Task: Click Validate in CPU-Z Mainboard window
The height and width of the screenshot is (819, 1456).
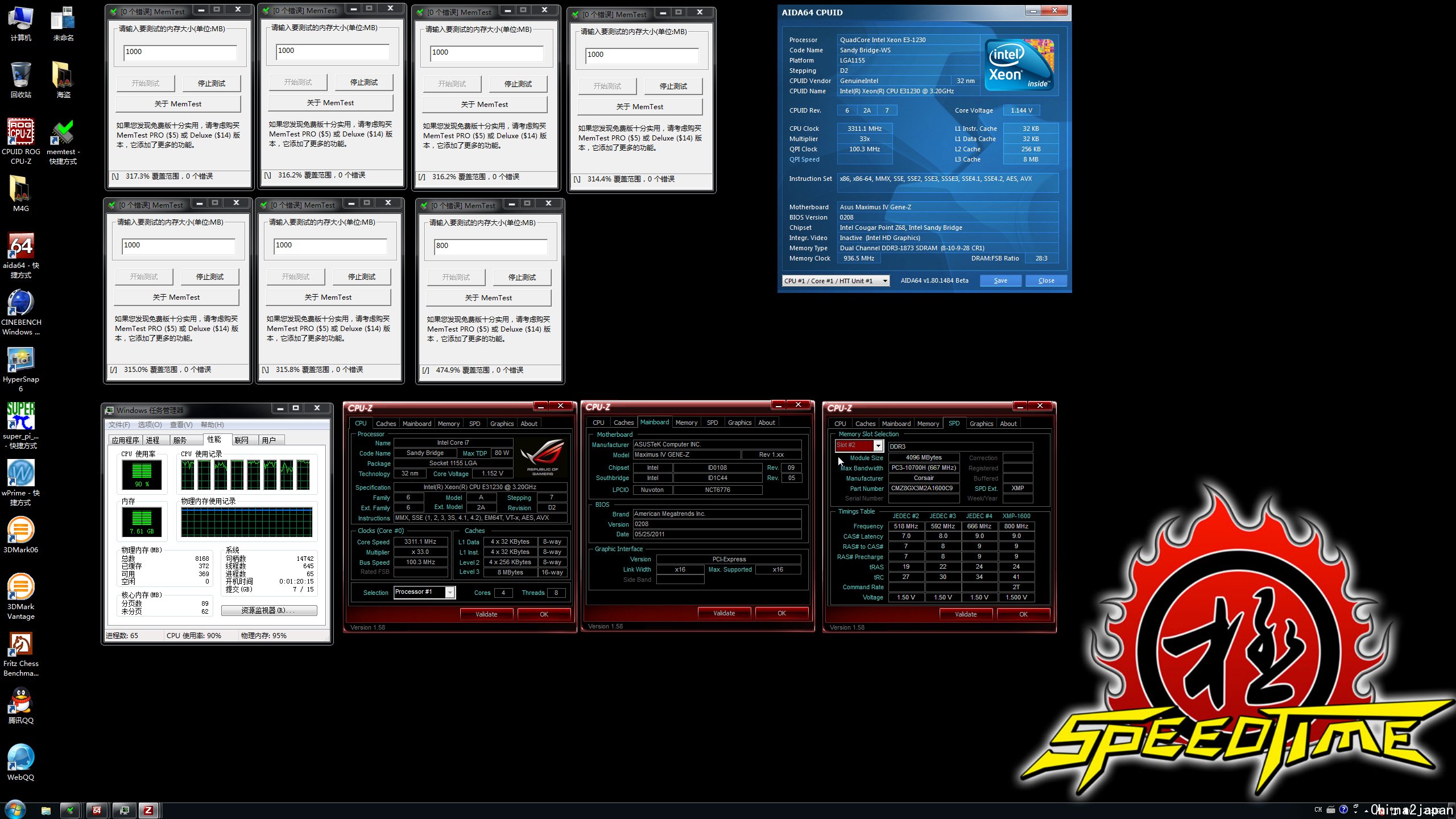Action: [724, 613]
